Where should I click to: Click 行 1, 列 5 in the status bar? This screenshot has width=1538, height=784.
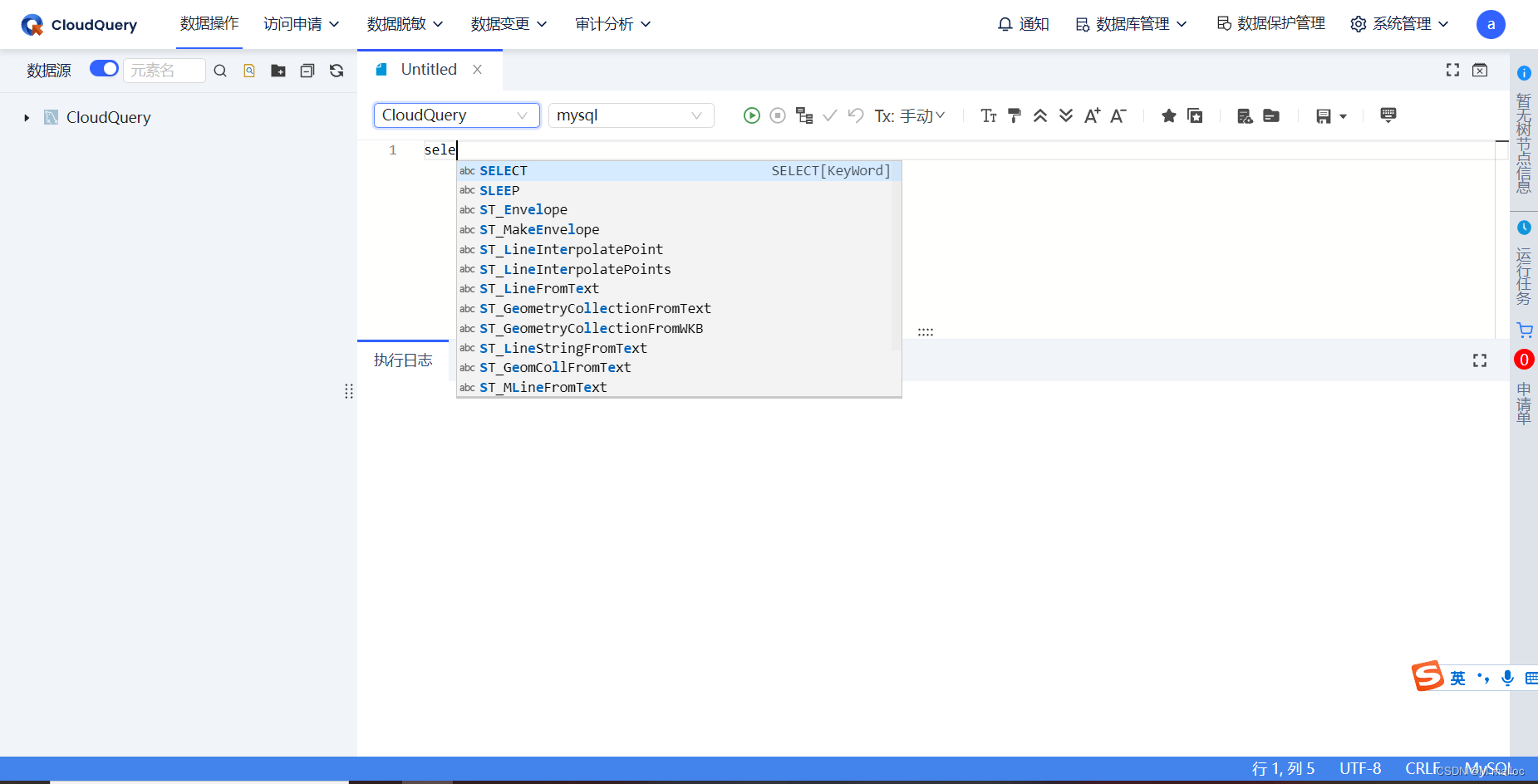click(x=1284, y=769)
